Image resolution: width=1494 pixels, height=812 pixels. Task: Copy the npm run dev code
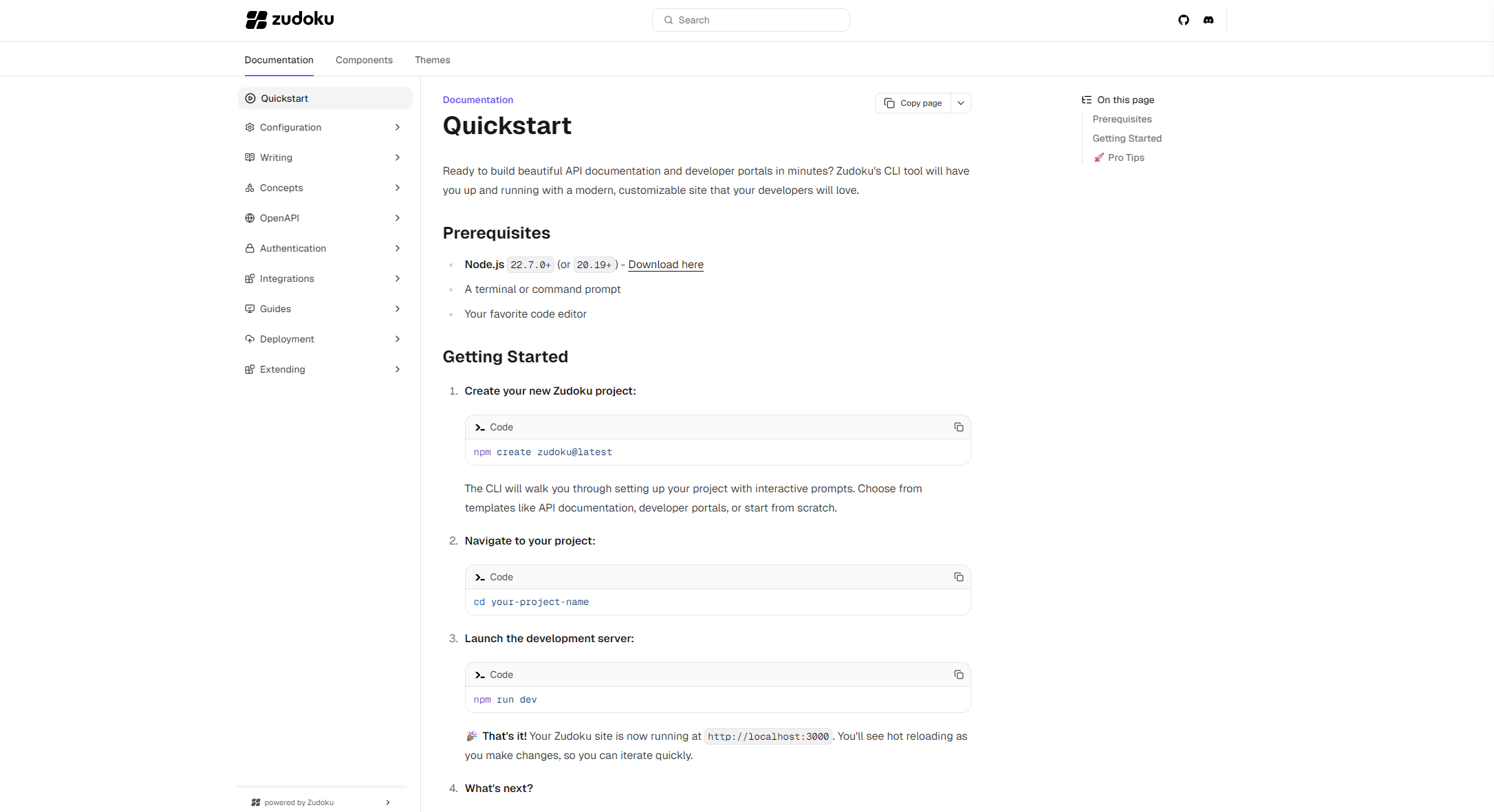click(x=958, y=674)
